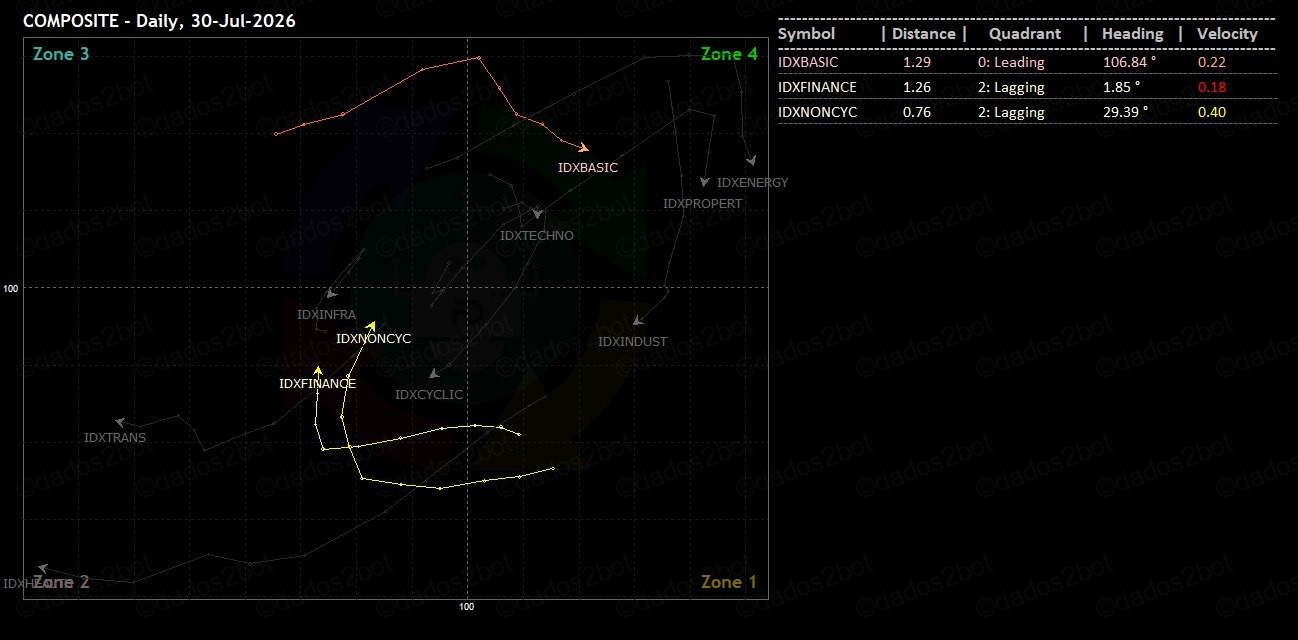1298x640 pixels.
Task: Click the Distance column header
Action: tap(923, 34)
